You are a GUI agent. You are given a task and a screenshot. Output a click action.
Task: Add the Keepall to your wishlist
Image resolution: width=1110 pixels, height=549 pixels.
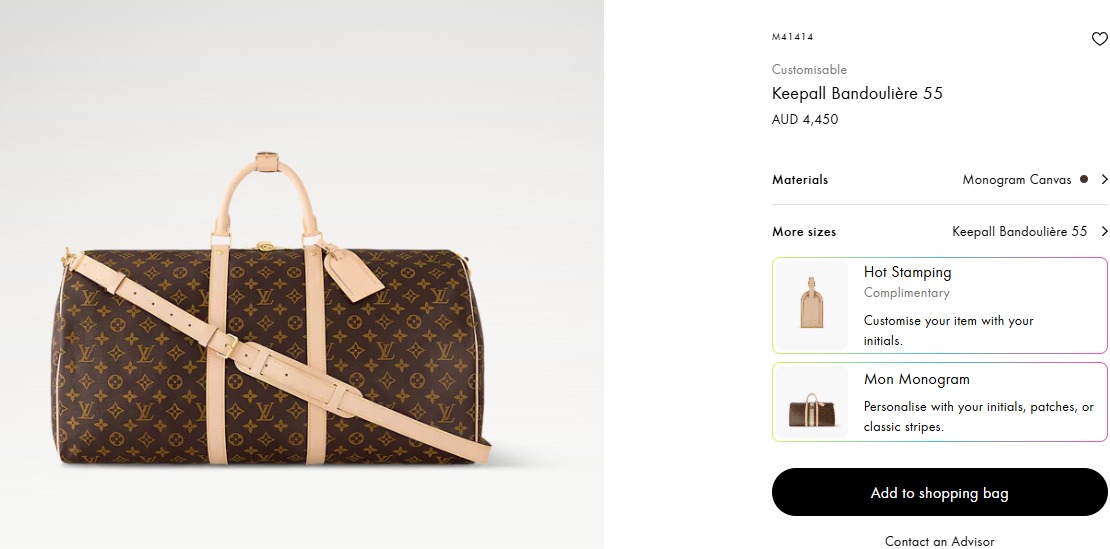click(1099, 40)
